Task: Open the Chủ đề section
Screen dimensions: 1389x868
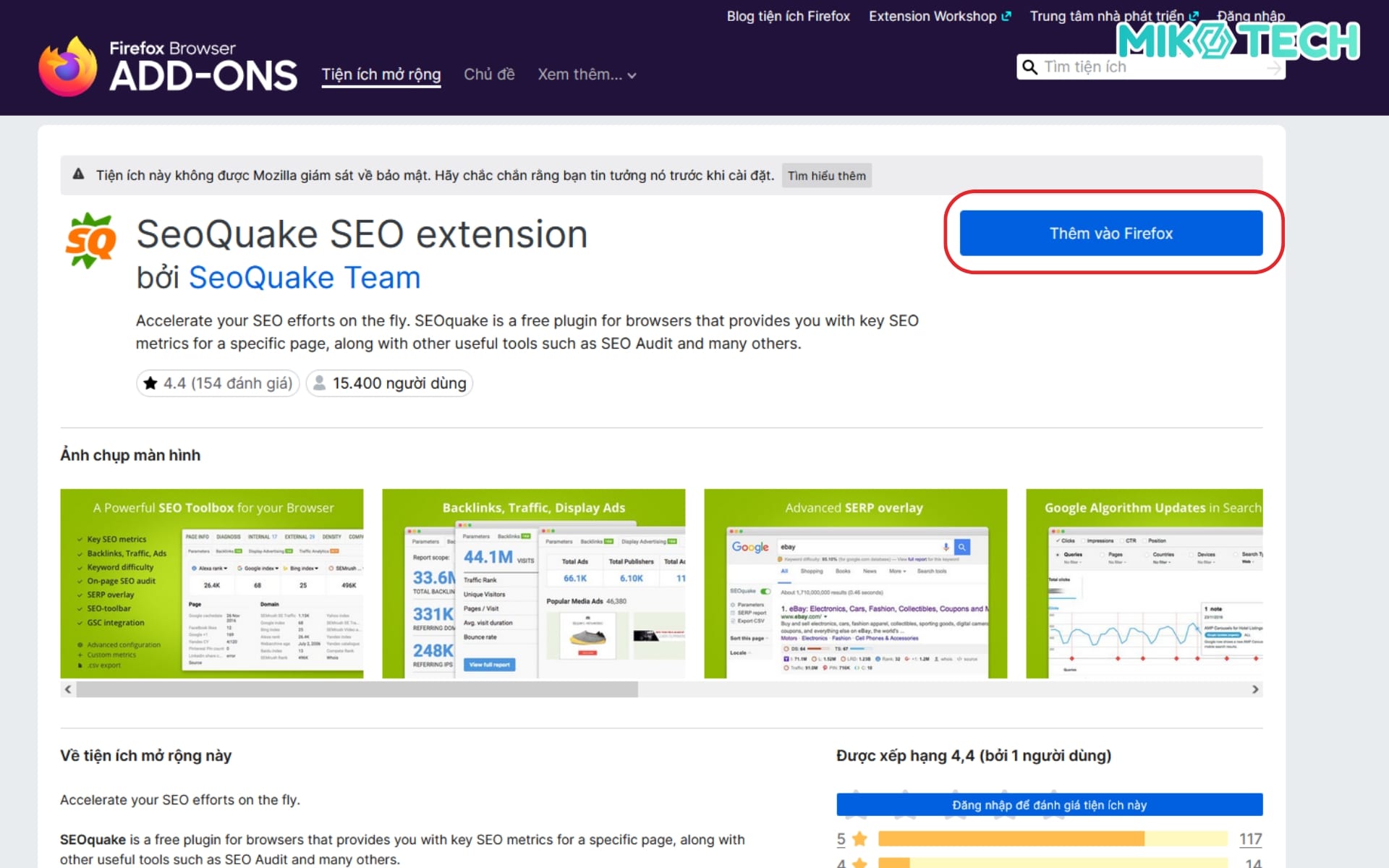Action: pos(489,74)
